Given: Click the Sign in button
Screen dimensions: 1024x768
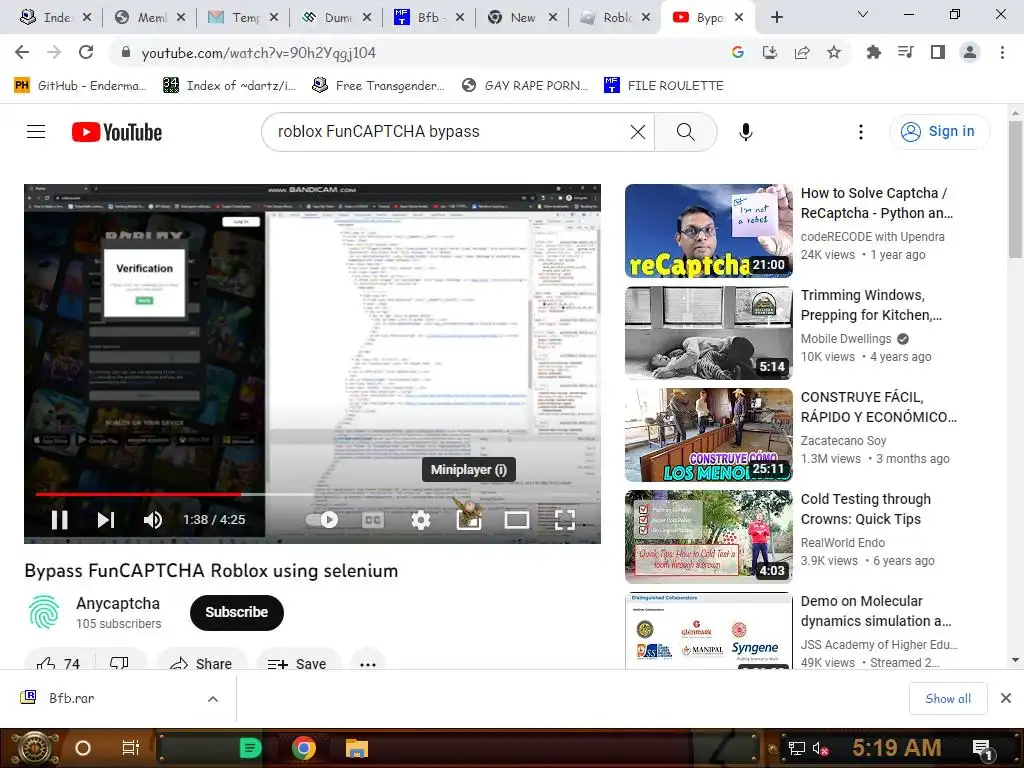Looking at the screenshot, I should pos(939,132).
